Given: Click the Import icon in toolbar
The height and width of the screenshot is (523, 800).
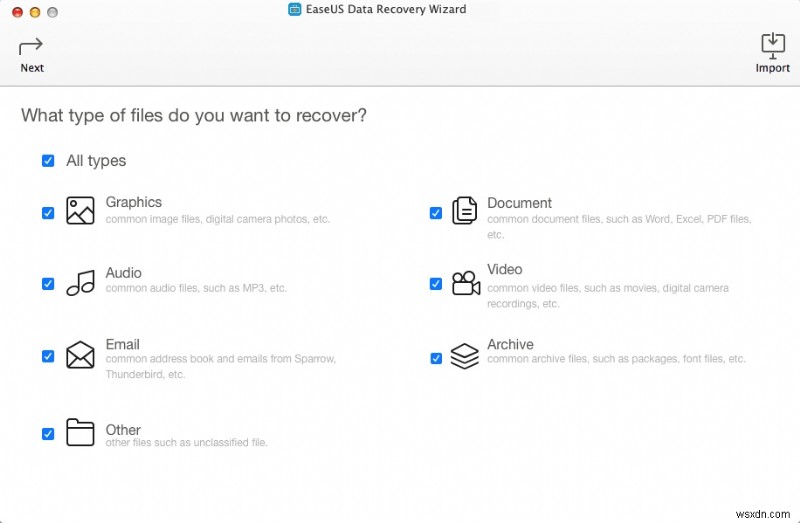Looking at the screenshot, I should [773, 44].
